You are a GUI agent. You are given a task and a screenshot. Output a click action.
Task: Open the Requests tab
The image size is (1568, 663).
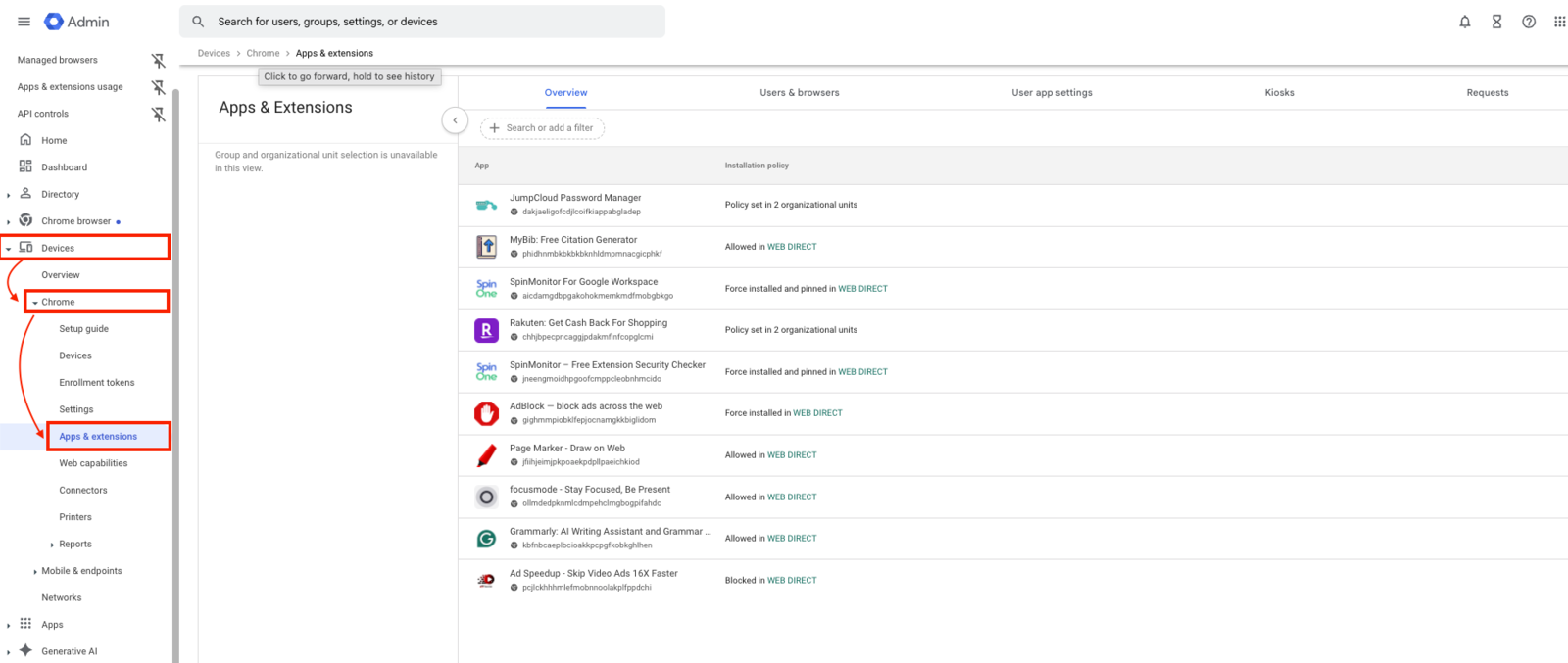1488,92
